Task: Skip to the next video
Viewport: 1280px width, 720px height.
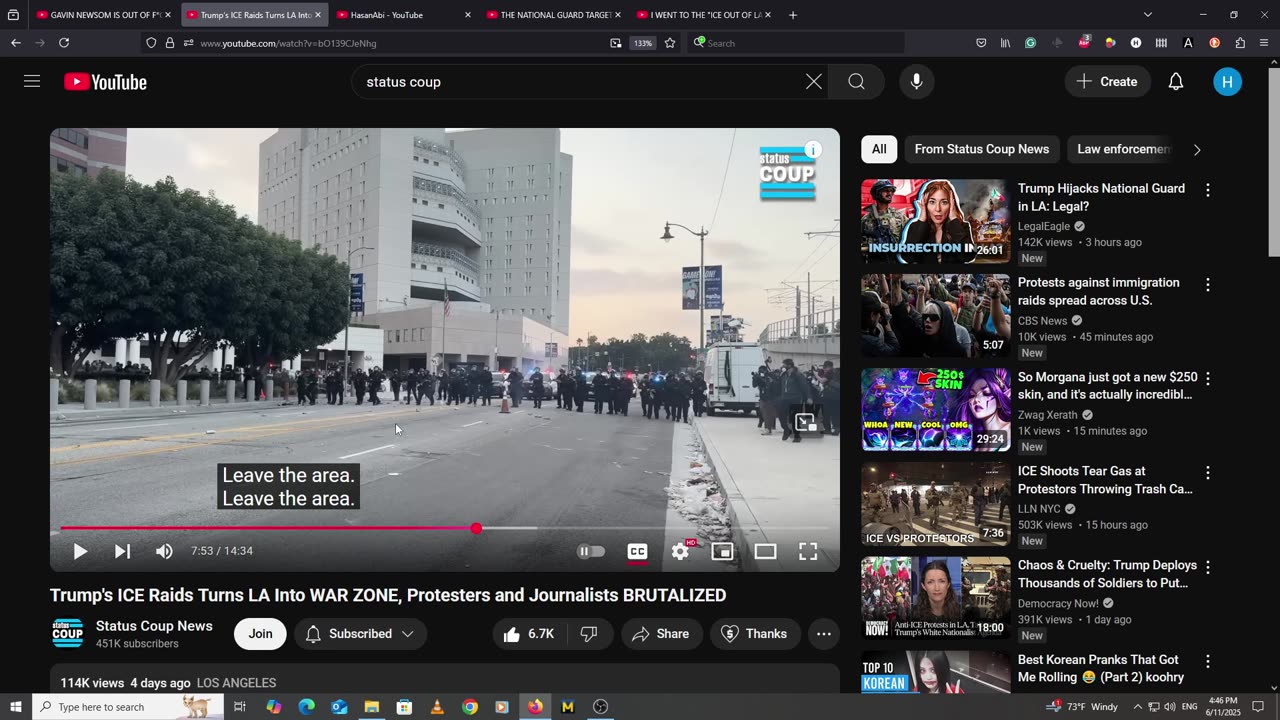Action: click(x=122, y=551)
